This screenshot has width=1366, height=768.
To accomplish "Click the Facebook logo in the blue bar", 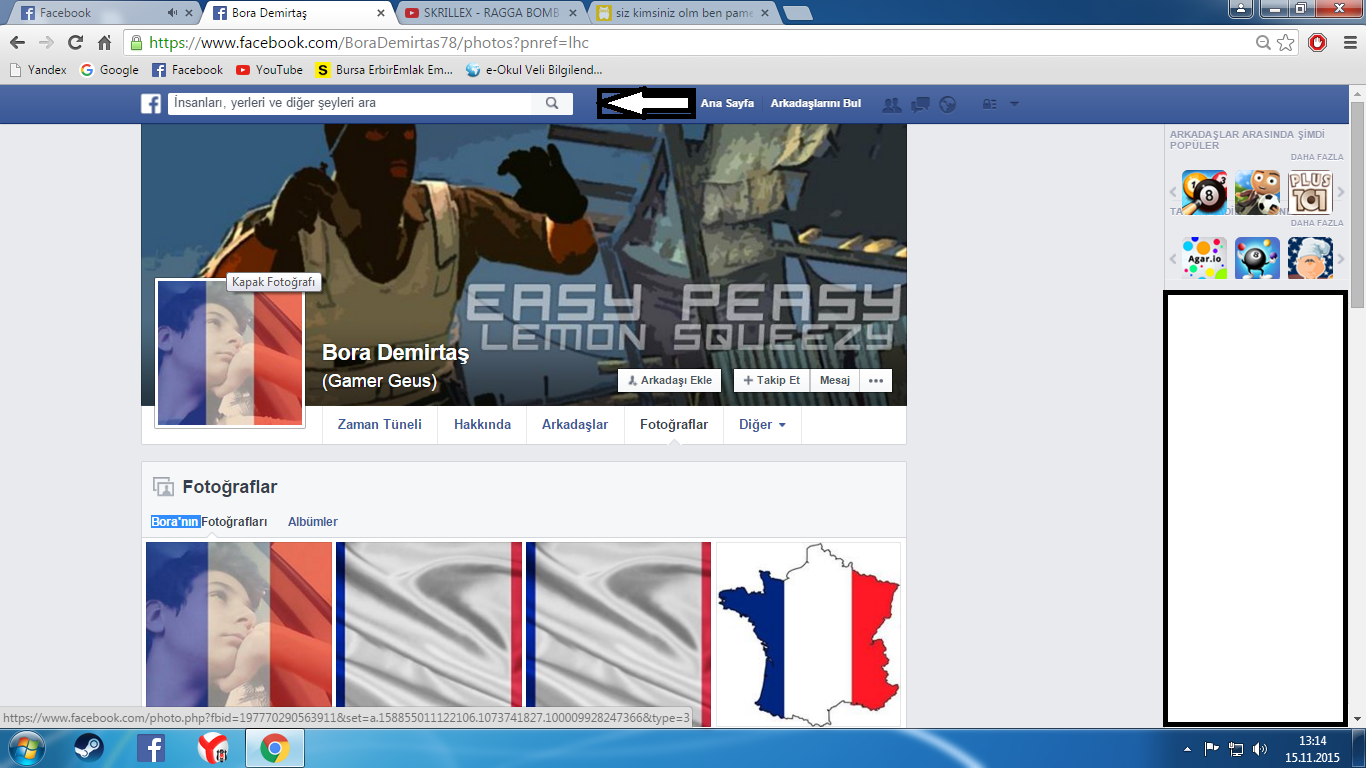I will (x=151, y=103).
